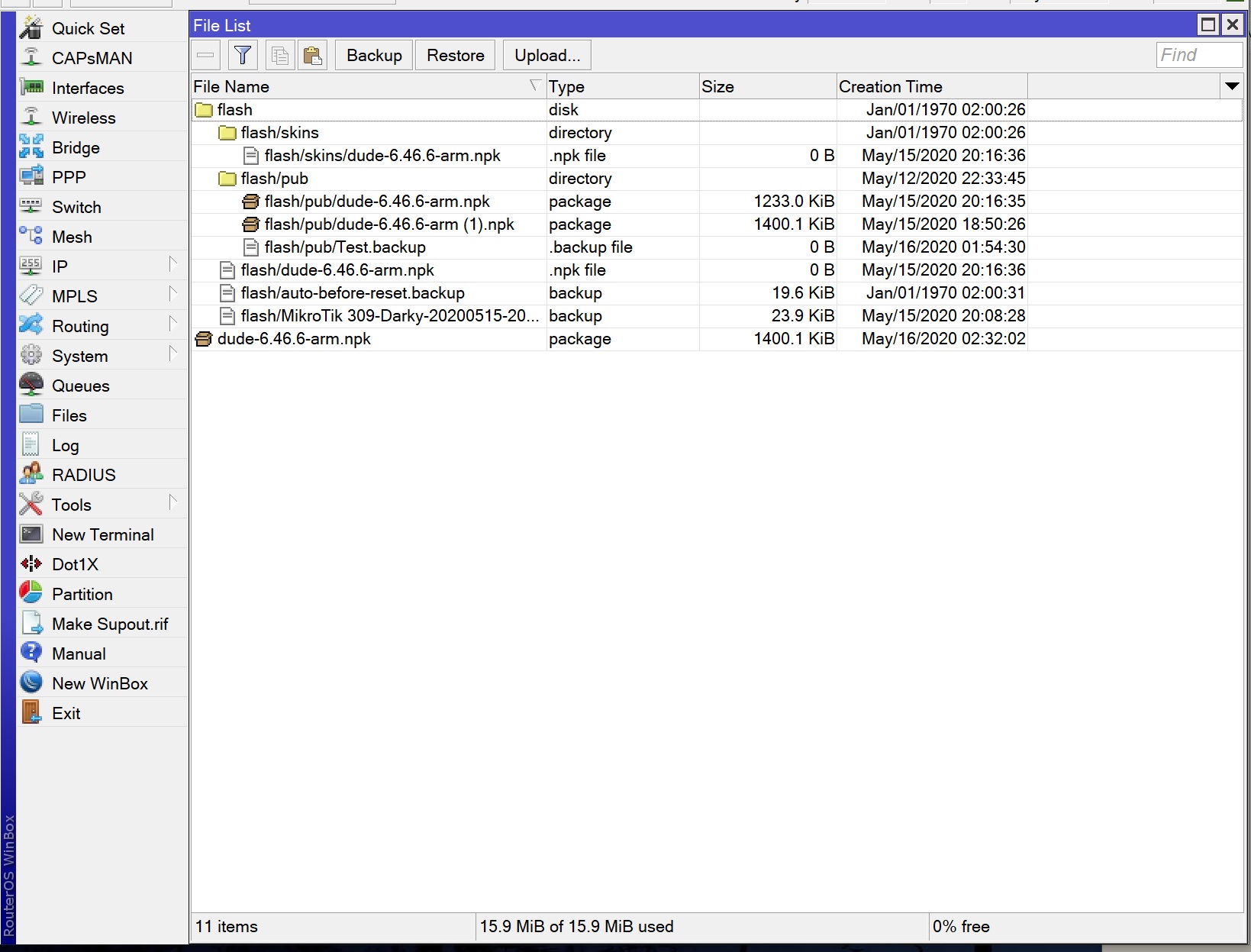Click the New Terminal icon

point(31,534)
